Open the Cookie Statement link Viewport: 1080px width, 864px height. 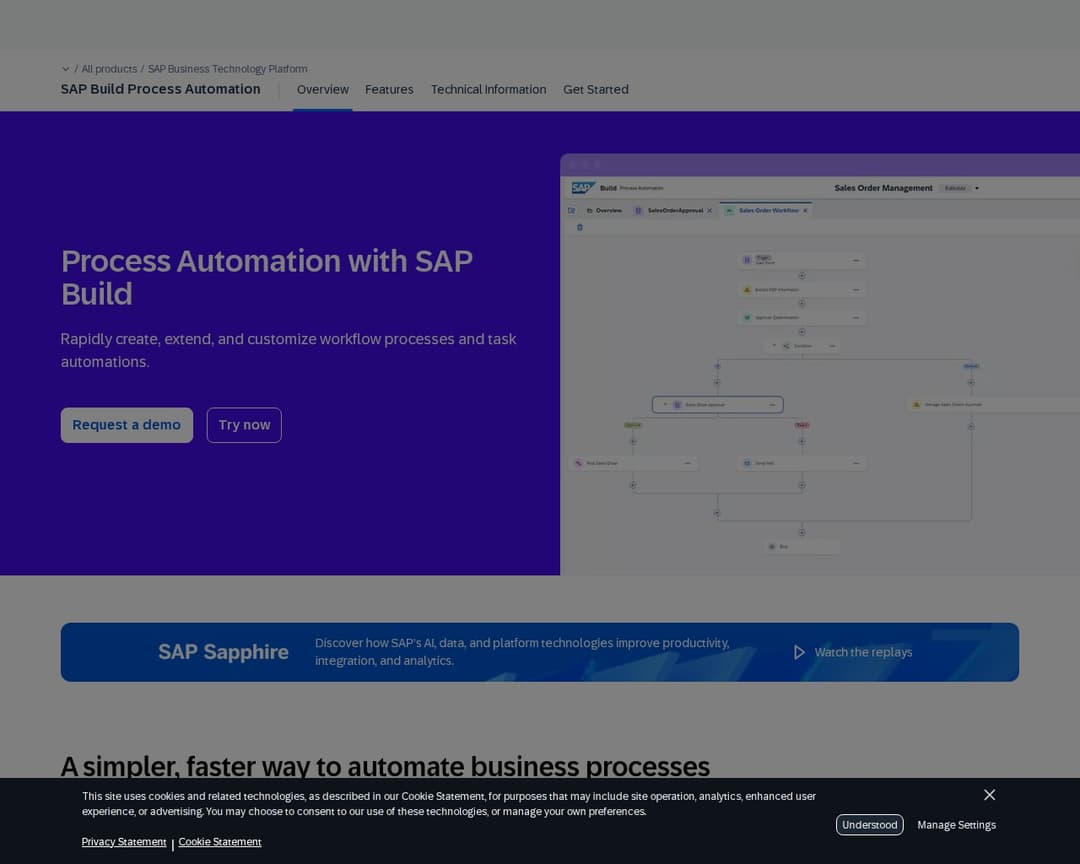[220, 842]
